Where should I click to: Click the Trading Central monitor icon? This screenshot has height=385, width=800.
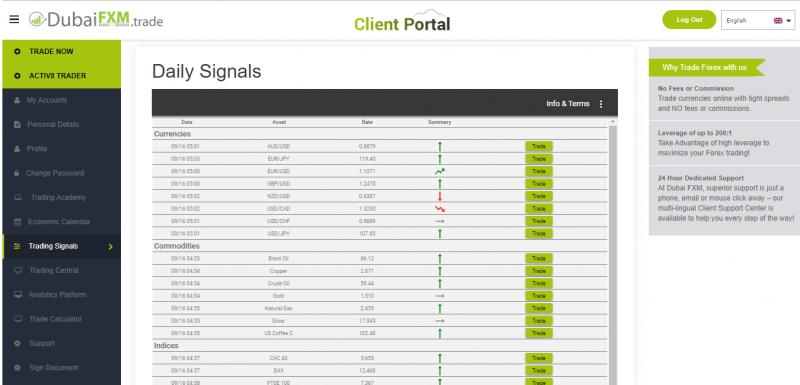18,270
